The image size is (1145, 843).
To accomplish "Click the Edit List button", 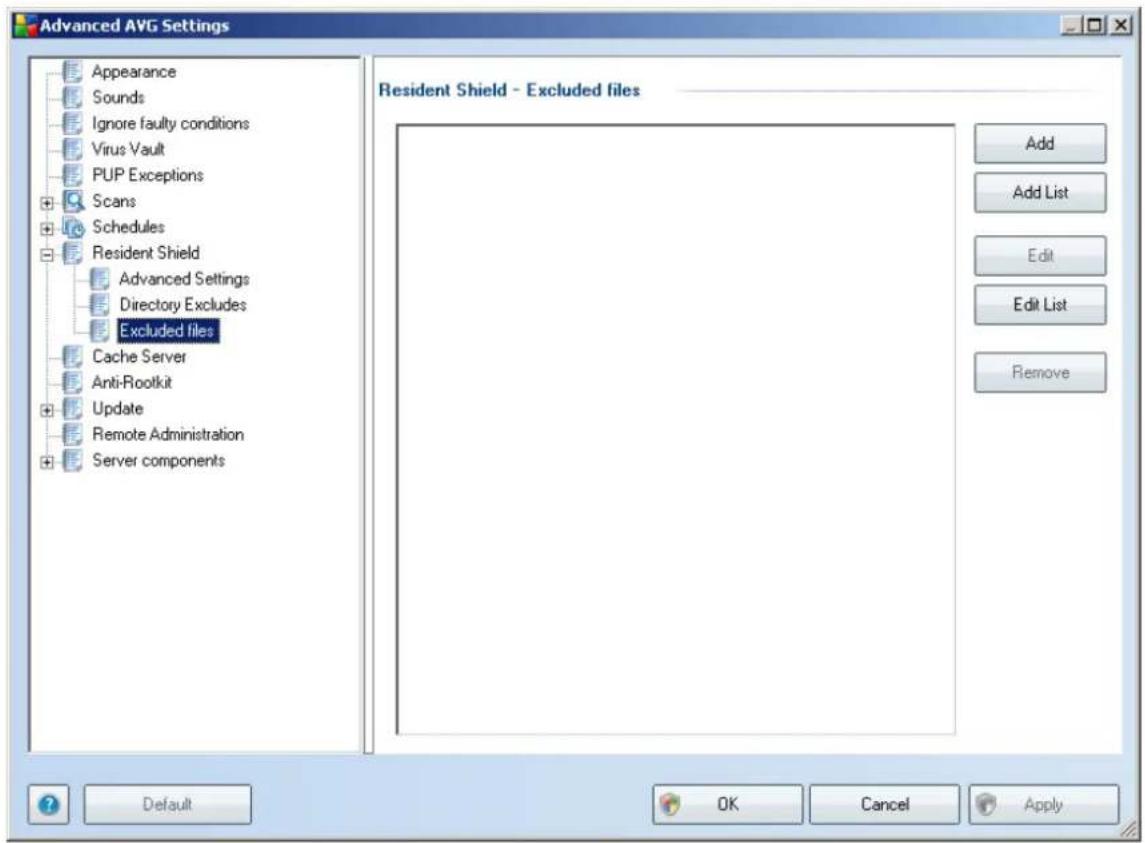I will coord(1040,305).
